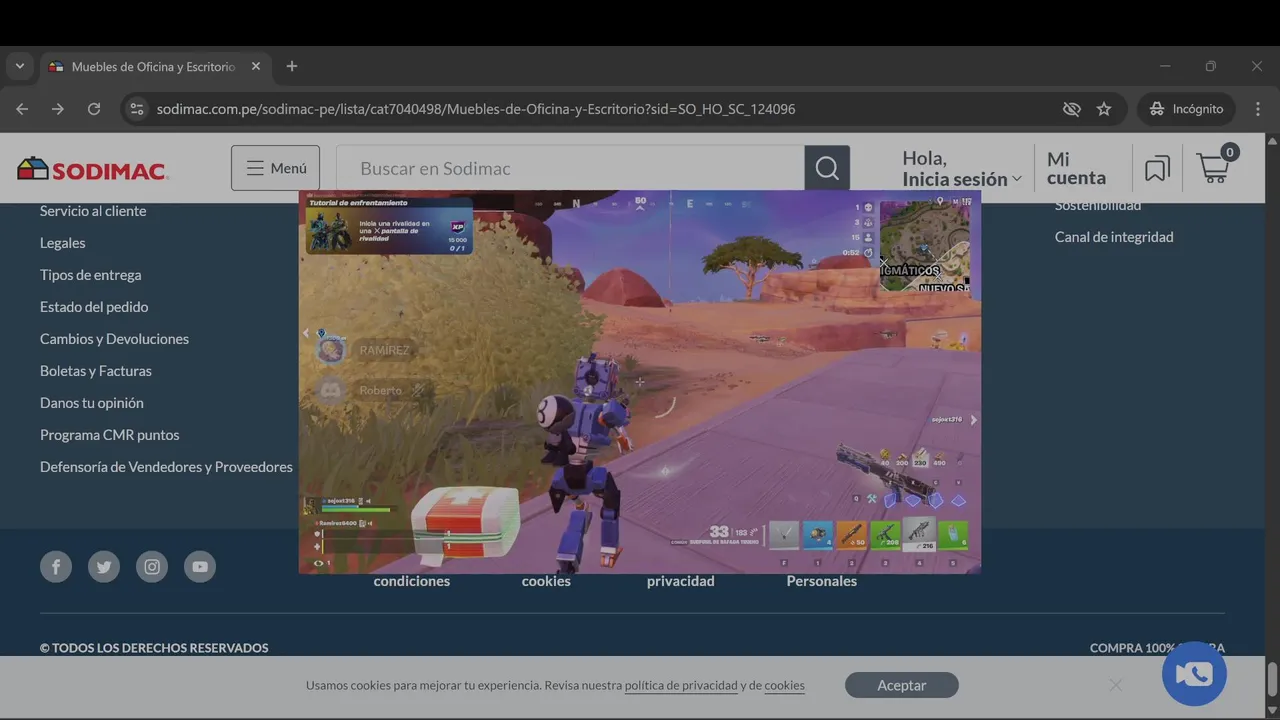Image resolution: width=1280 pixels, height=720 pixels.
Task: Expand the Hola, Inicia sesión dropdown
Action: [962, 168]
